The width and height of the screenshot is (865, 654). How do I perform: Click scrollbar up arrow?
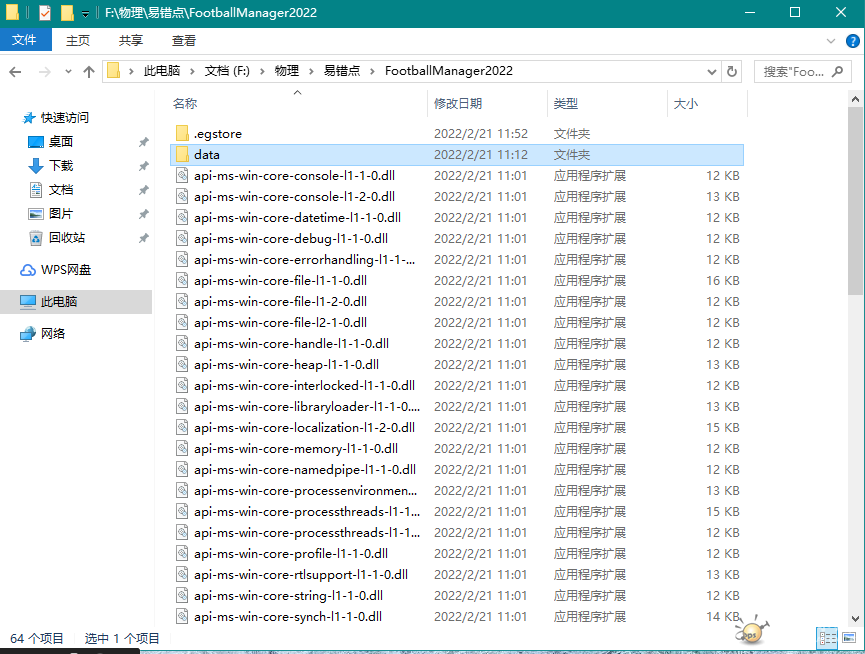(855, 99)
